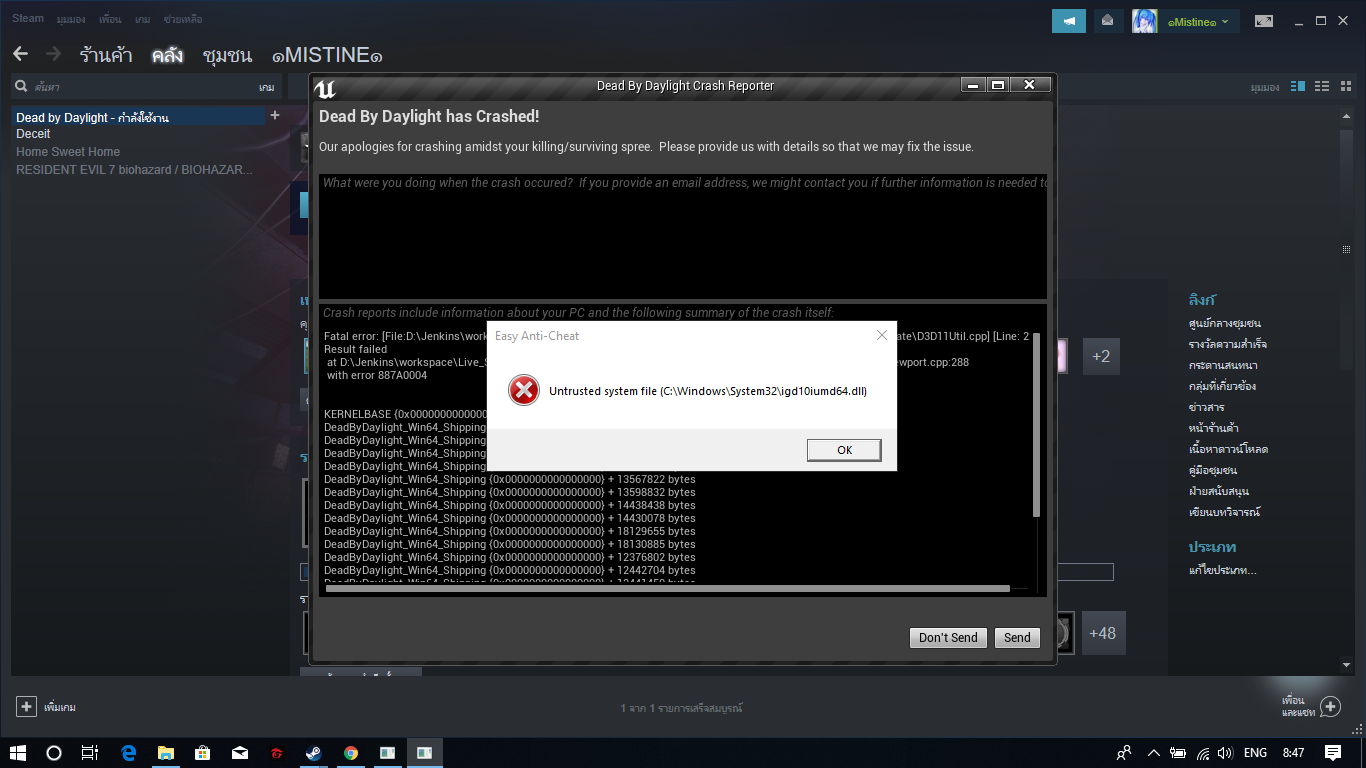Image resolution: width=1366 pixels, height=768 pixels.
Task: Open the MISTINE profile tab
Action: [x=327, y=56]
